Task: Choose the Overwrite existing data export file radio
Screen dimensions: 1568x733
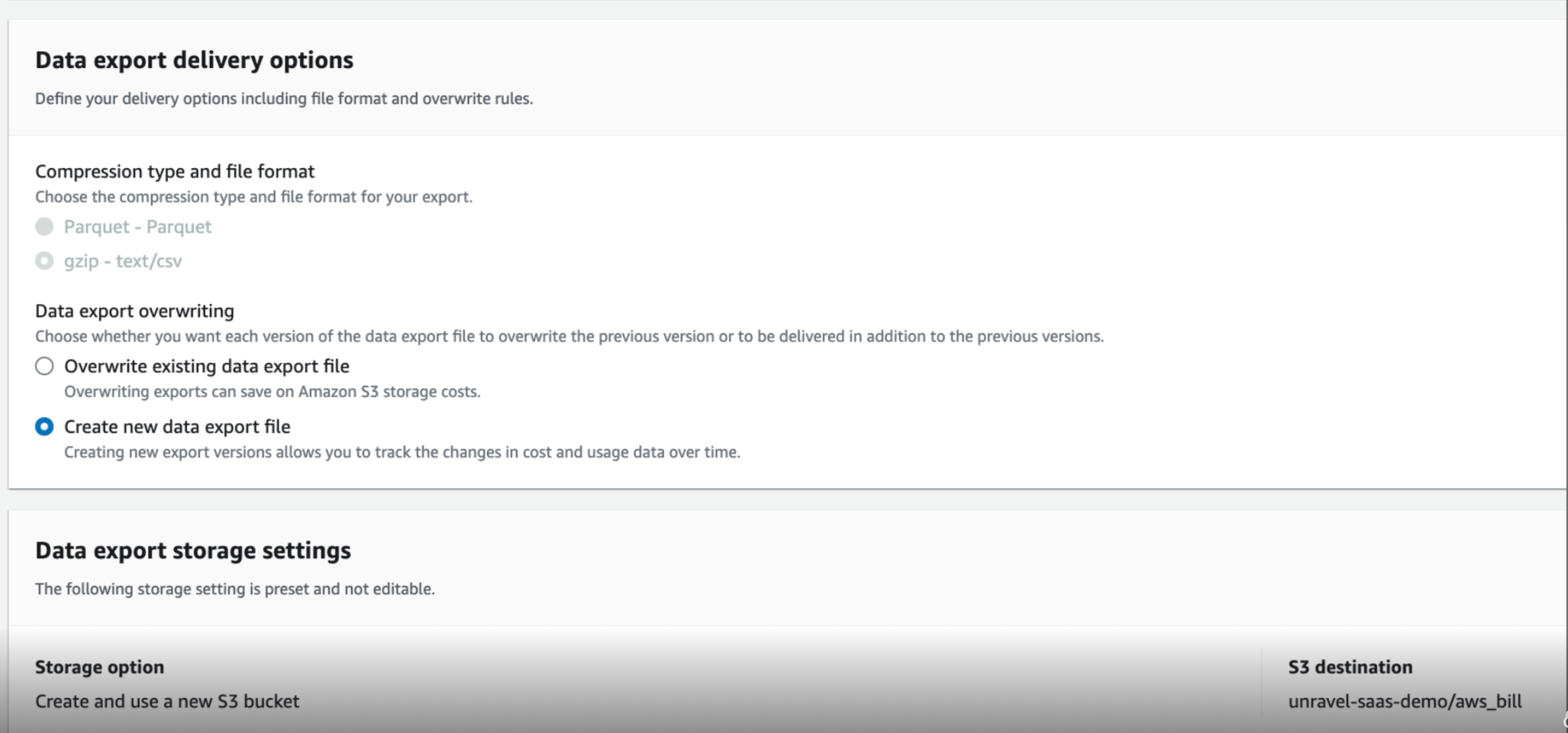Action: 44,366
